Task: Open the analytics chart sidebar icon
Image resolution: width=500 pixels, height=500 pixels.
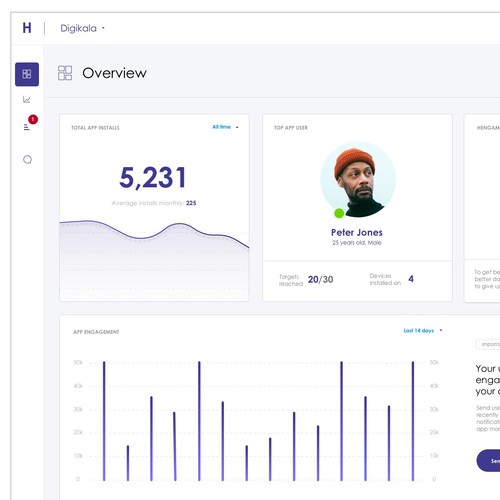Action: point(27,99)
